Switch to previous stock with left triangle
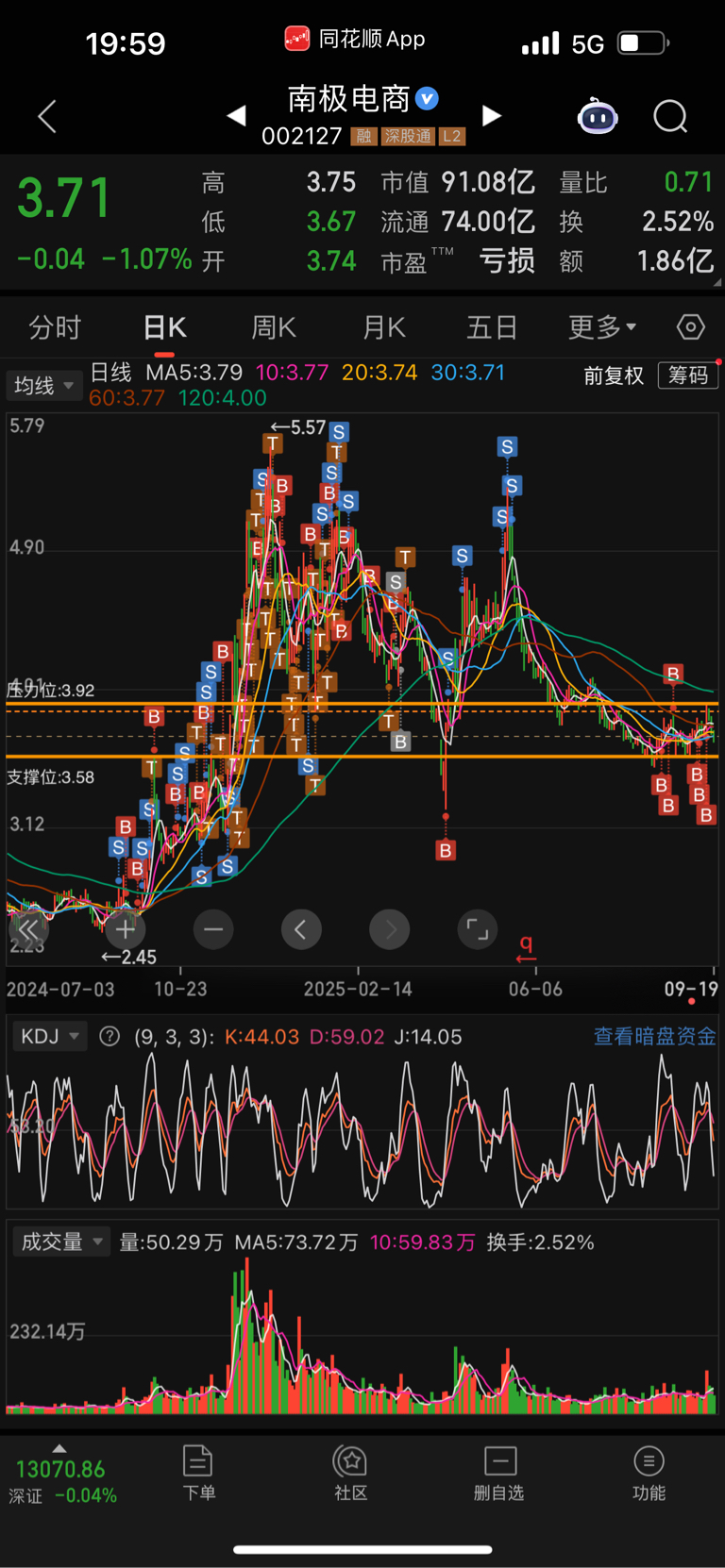This screenshot has height=1568, width=725. (x=237, y=115)
